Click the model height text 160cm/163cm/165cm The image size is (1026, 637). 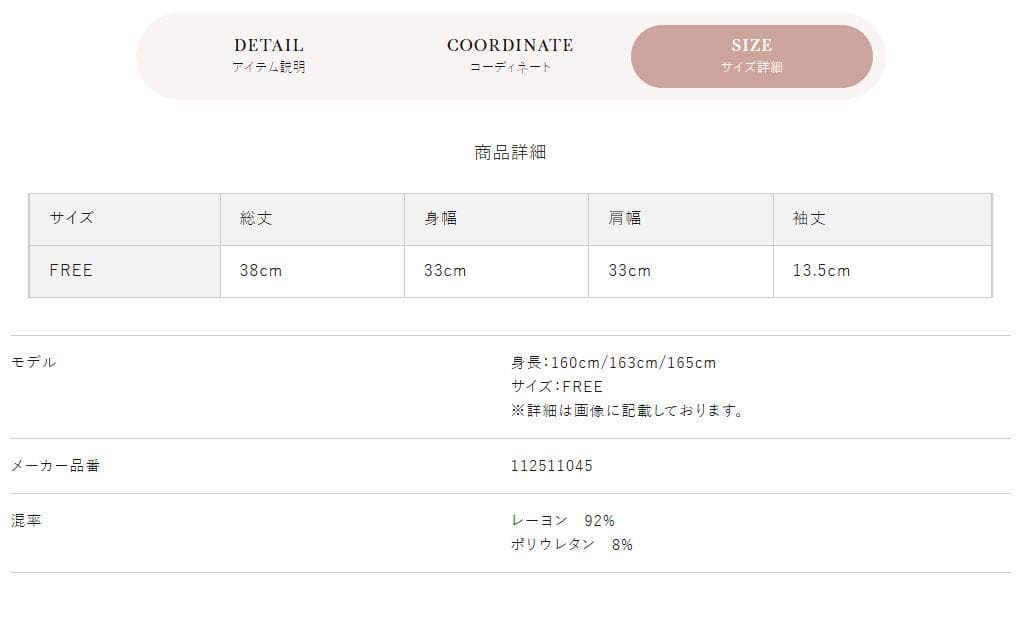[633, 362]
